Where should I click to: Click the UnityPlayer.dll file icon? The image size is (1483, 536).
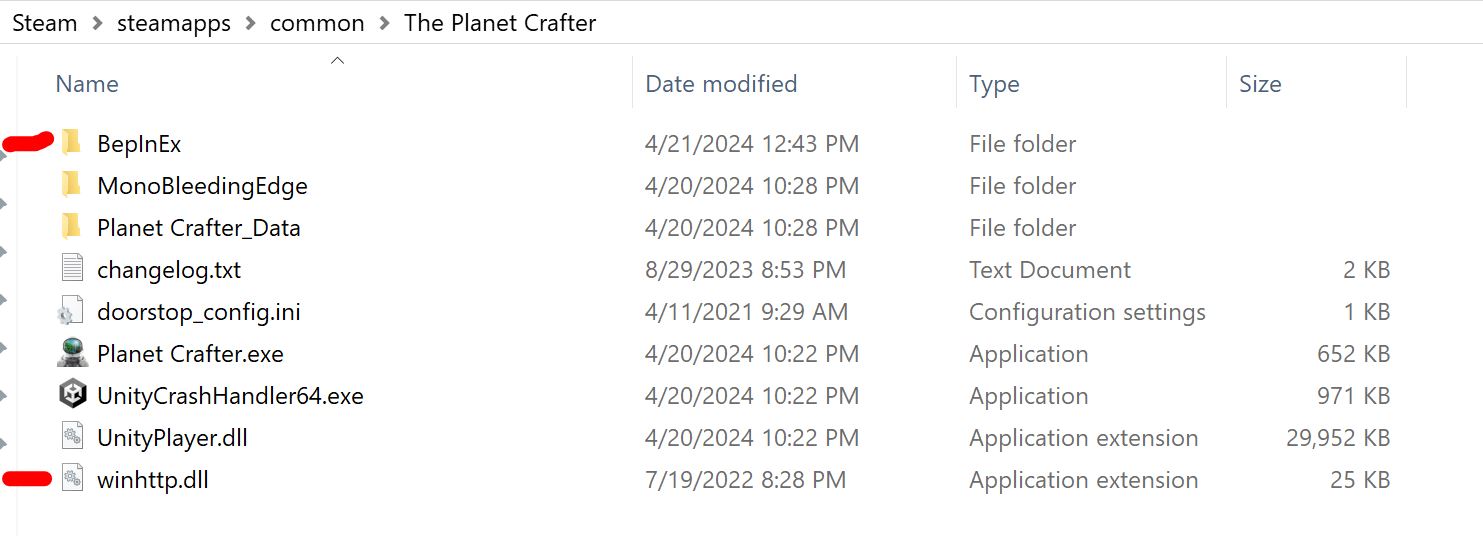(x=71, y=438)
